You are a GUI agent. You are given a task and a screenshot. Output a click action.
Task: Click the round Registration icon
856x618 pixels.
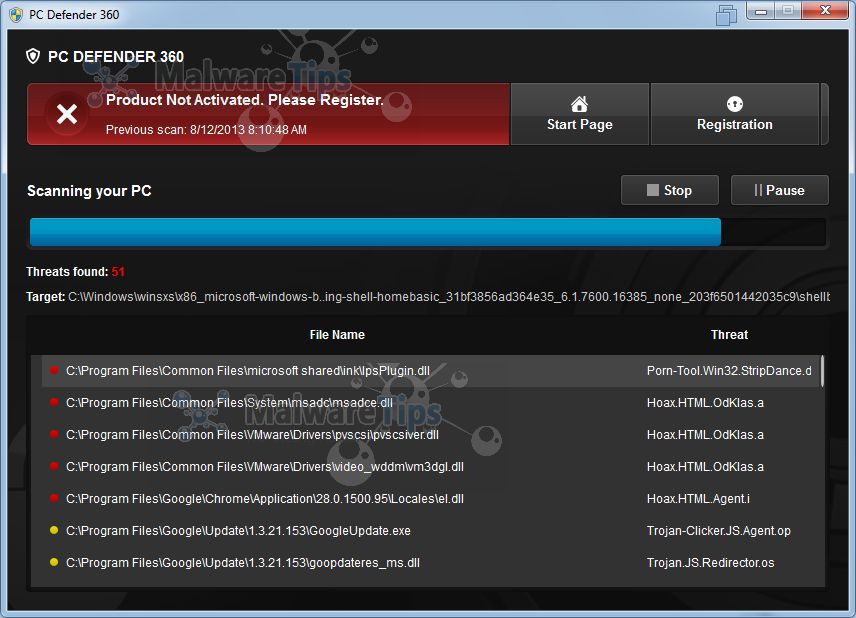click(x=735, y=104)
